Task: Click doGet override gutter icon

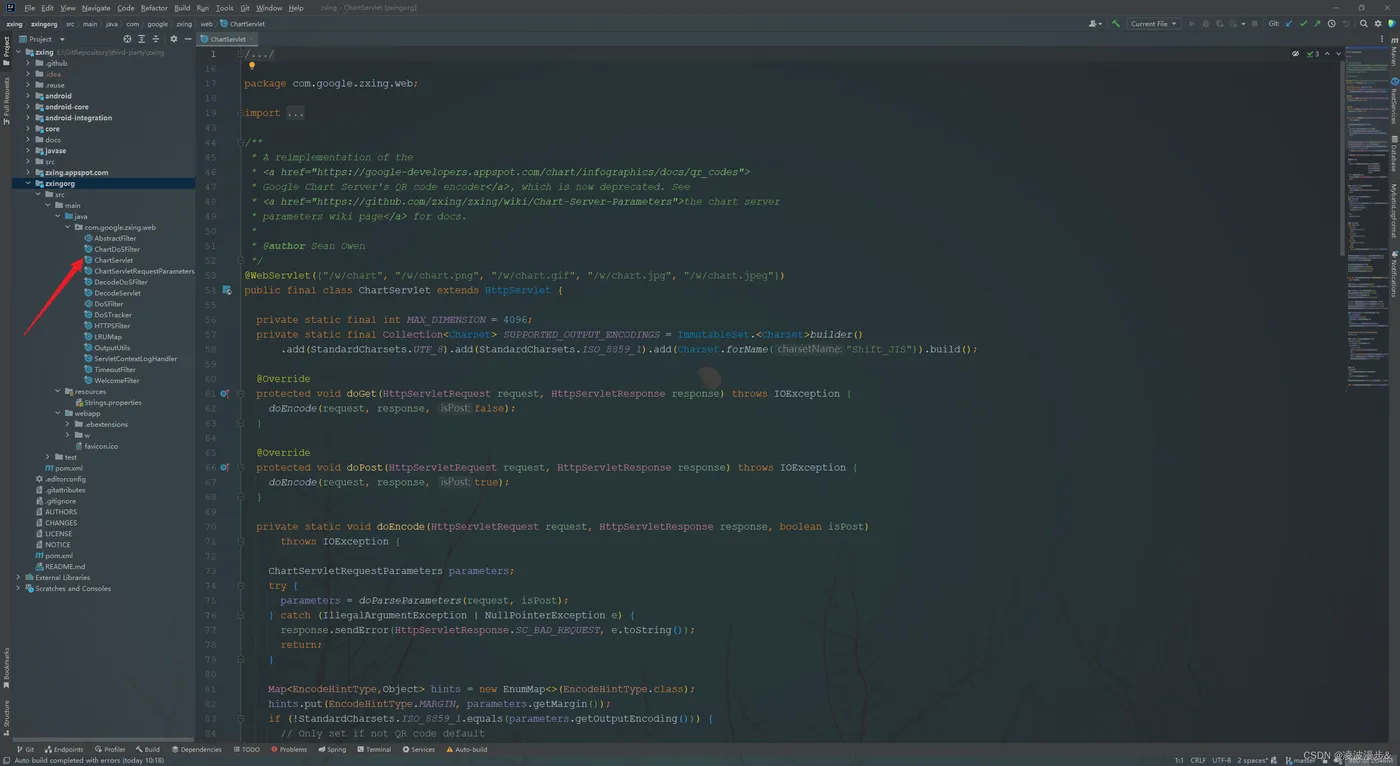Action: (x=225, y=394)
